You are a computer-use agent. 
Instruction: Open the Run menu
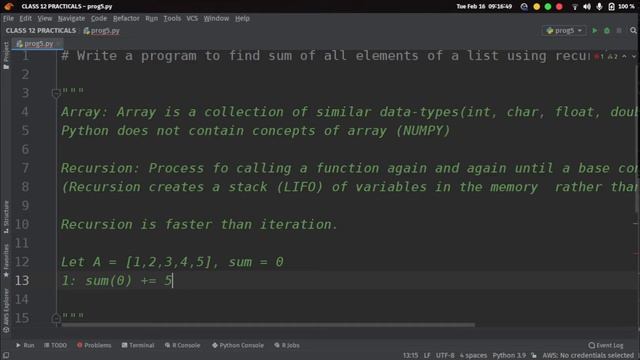pos(151,18)
